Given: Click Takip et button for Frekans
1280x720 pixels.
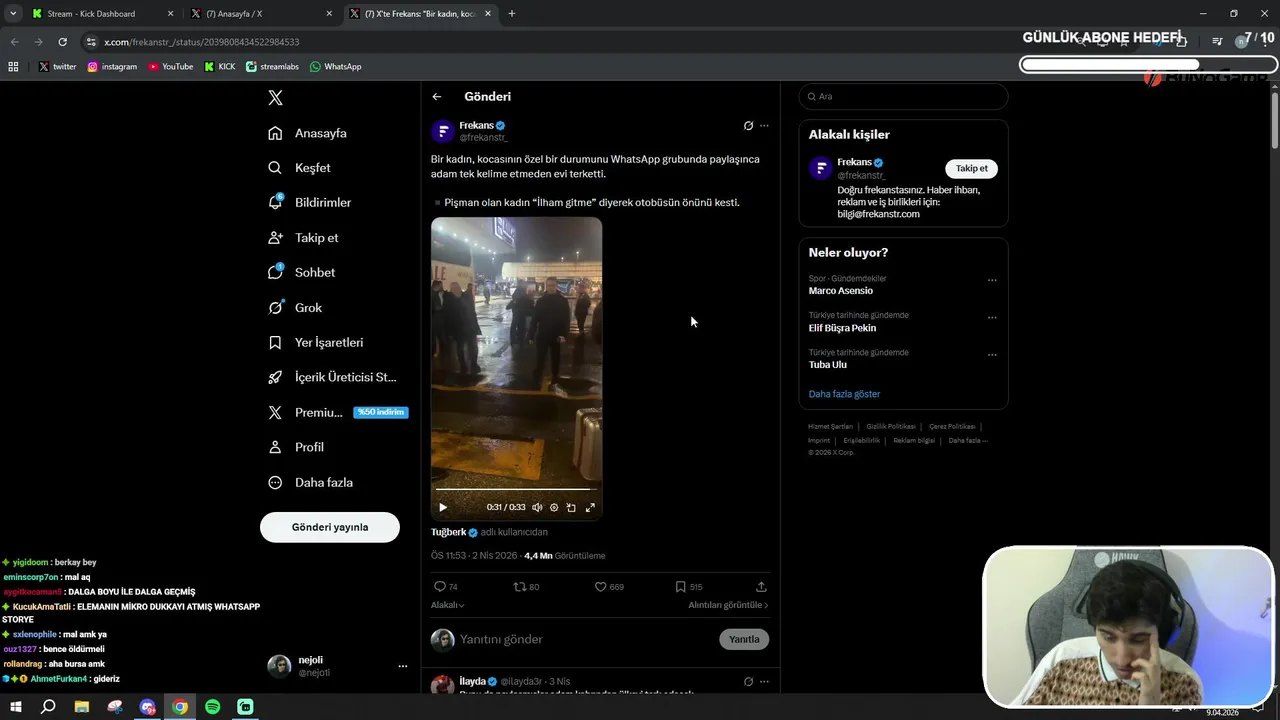Looking at the screenshot, I should (971, 169).
